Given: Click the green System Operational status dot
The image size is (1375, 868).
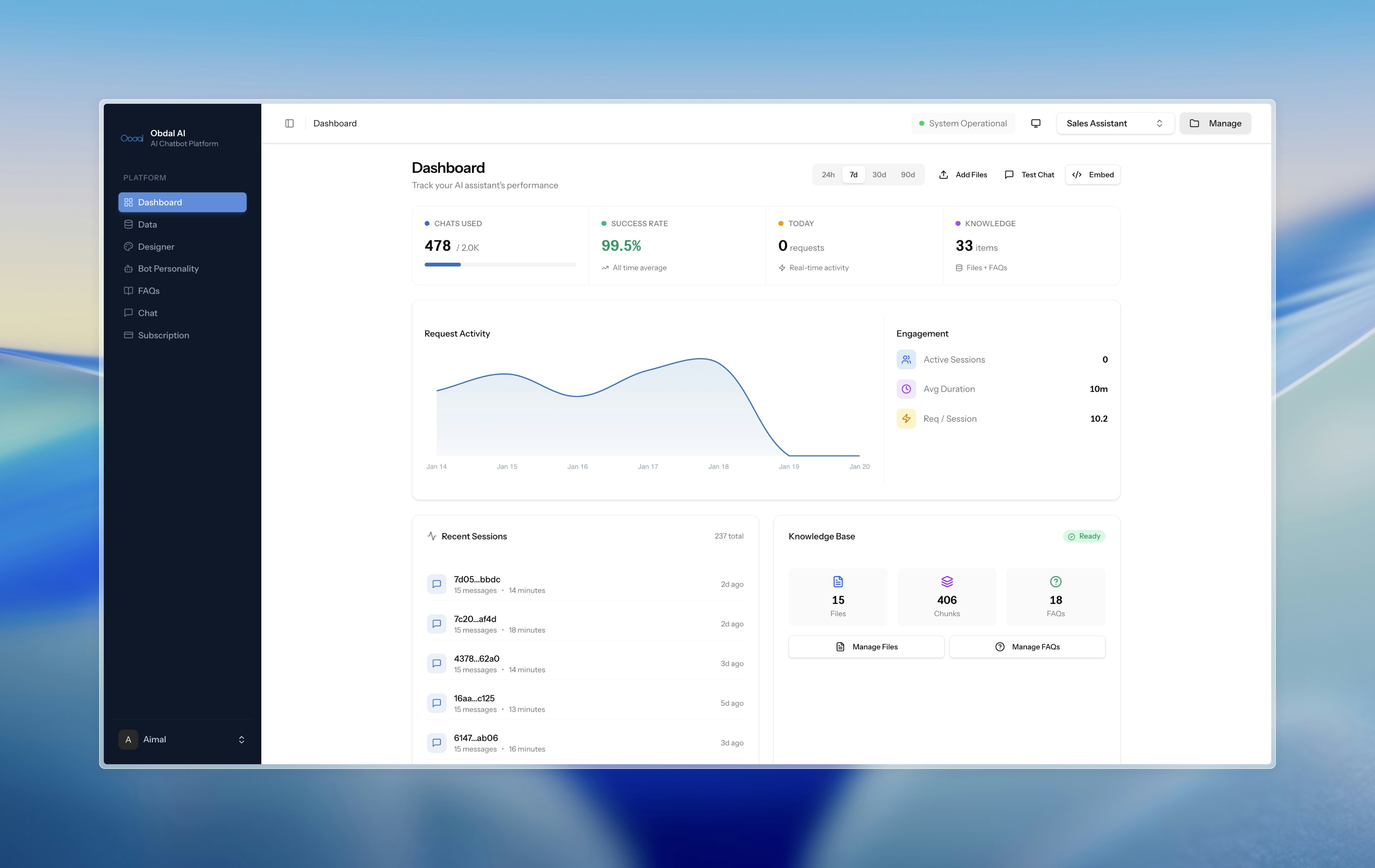Looking at the screenshot, I should click(x=921, y=123).
